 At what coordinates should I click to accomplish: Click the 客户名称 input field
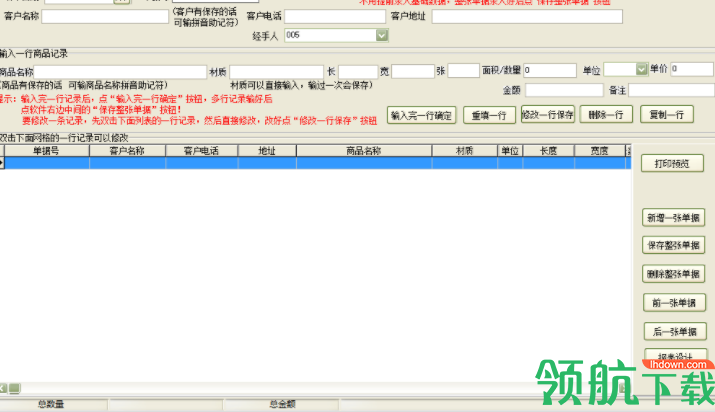[x=105, y=16]
